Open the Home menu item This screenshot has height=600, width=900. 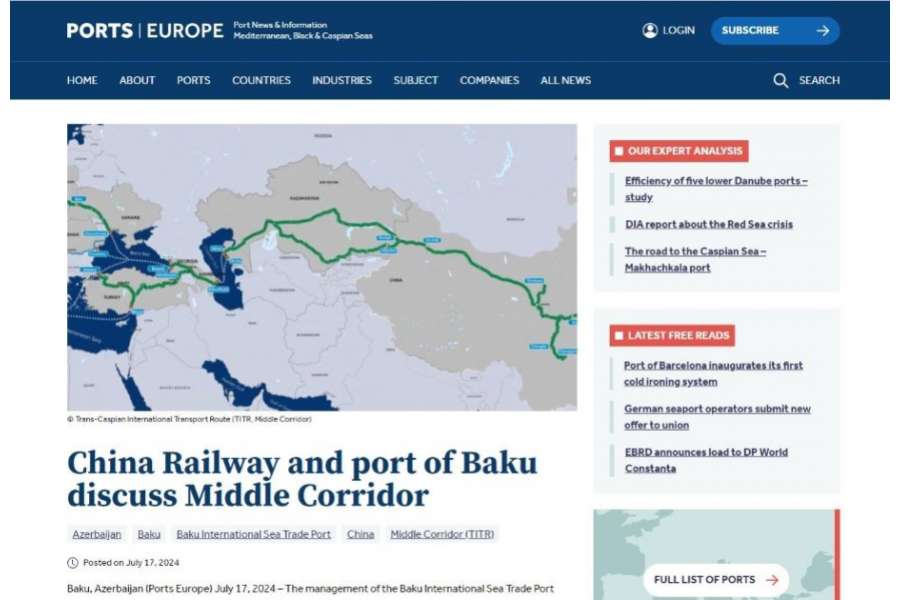[82, 80]
